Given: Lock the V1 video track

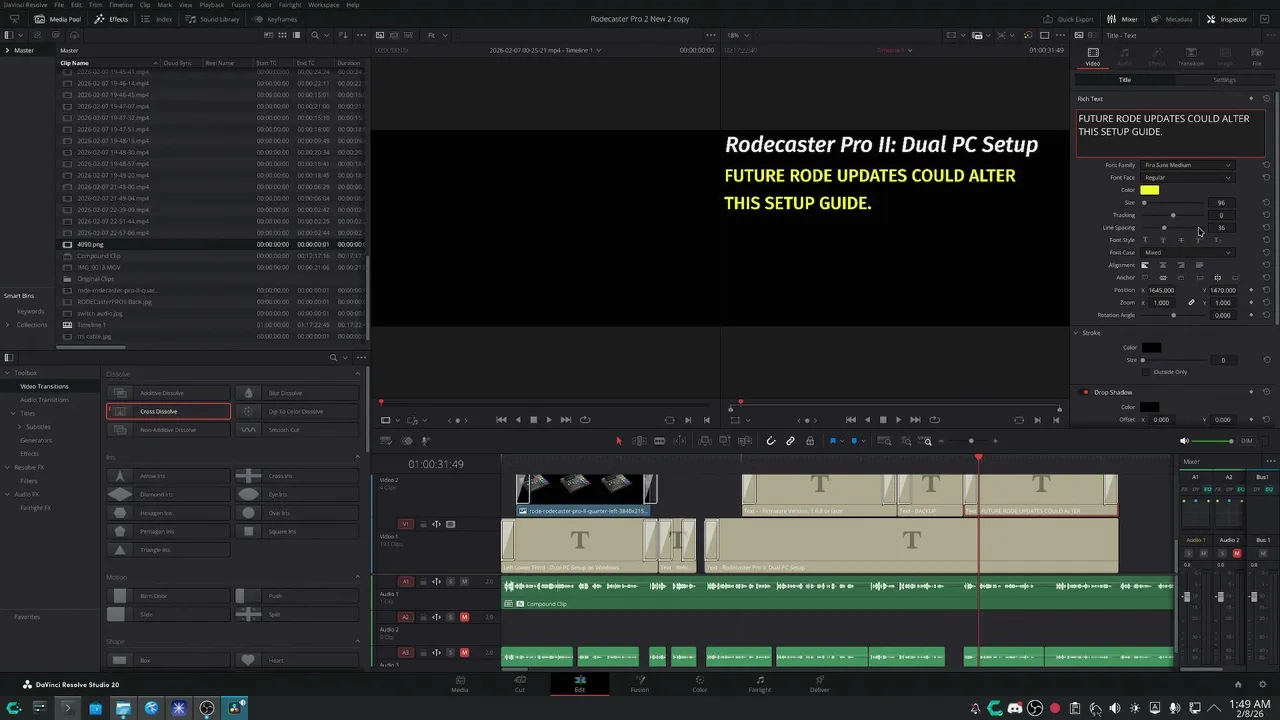Looking at the screenshot, I should click(x=422, y=524).
